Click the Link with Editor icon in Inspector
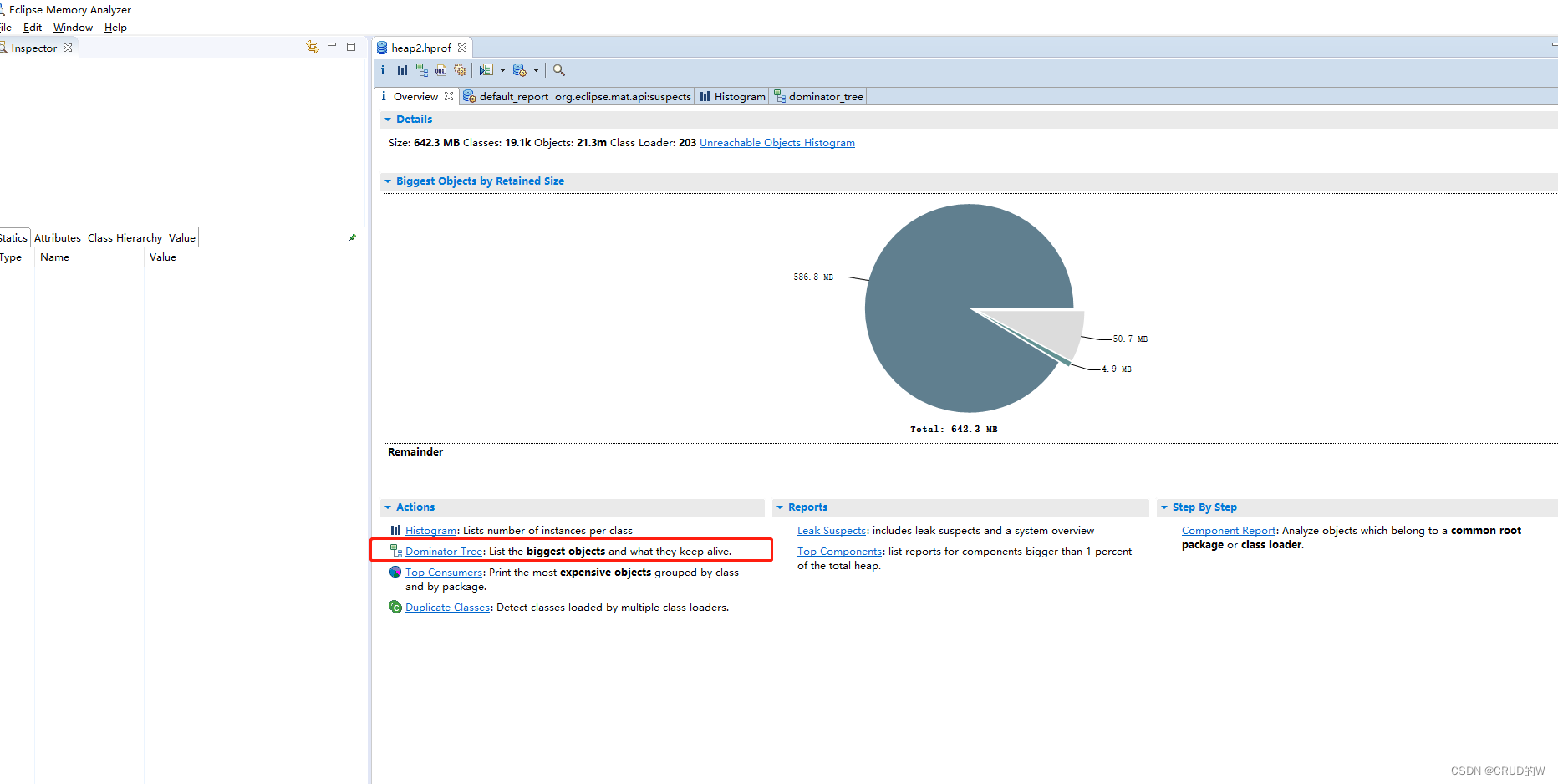Viewport: 1558px width, 784px height. coord(313,47)
